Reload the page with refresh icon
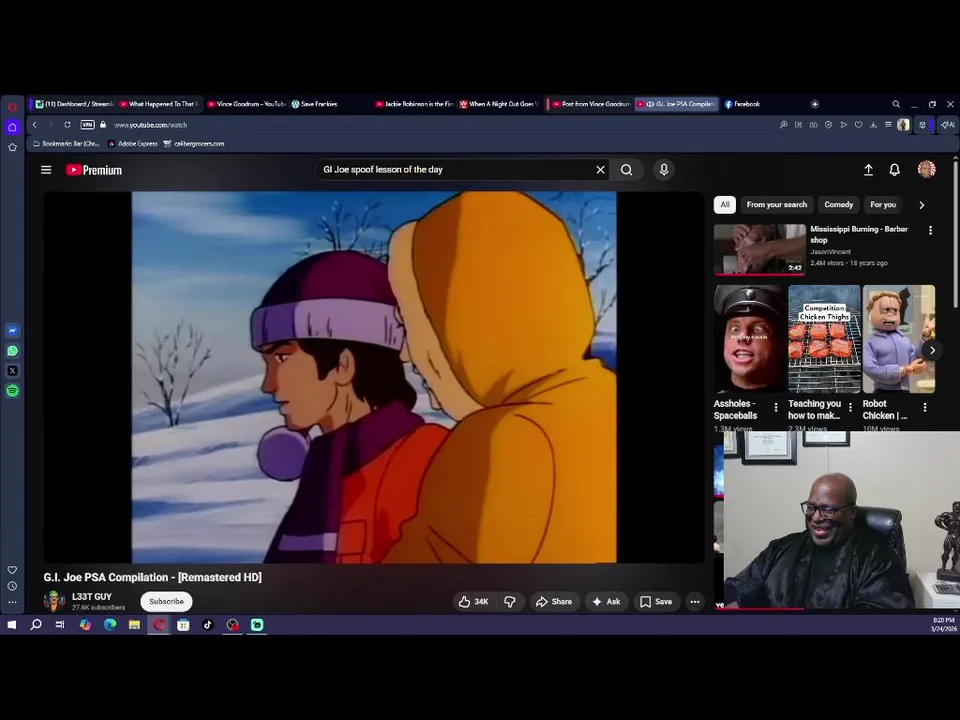Viewport: 960px width, 720px height. pyautogui.click(x=67, y=125)
